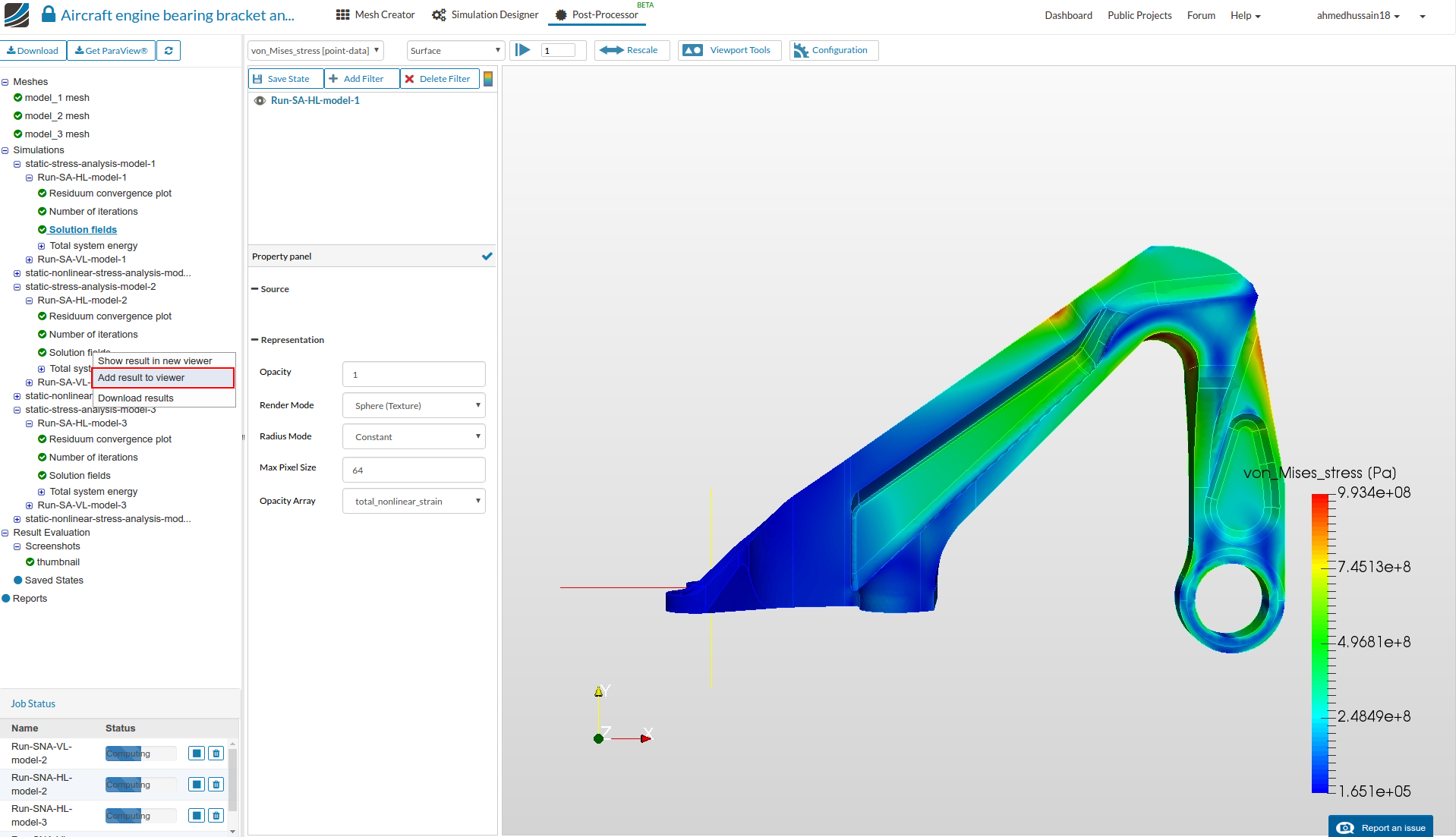This screenshot has height=837, width=1456.
Task: Delete the Run-SNA-HL-model-2 job
Action: tap(216, 785)
